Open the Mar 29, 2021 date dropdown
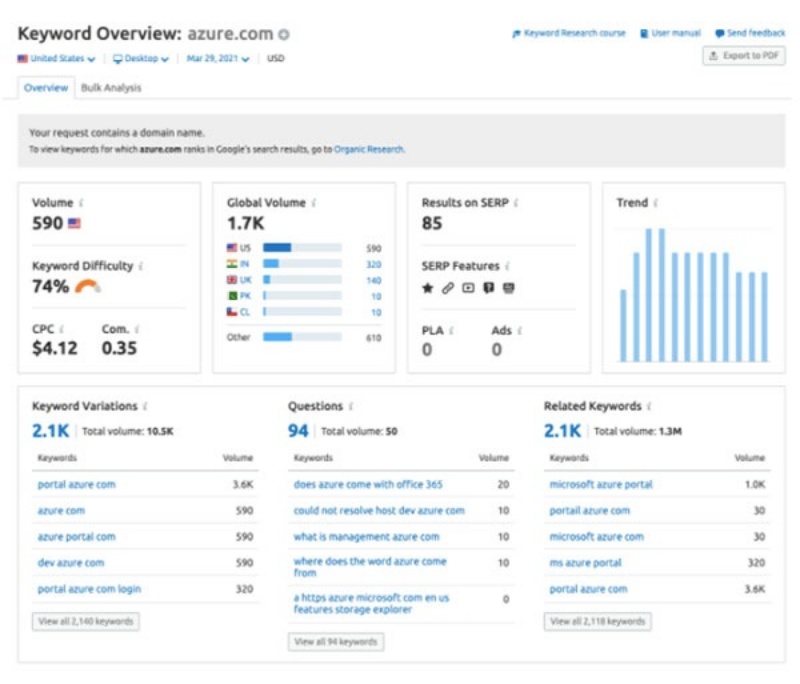This screenshot has height=684, width=800. (x=218, y=59)
